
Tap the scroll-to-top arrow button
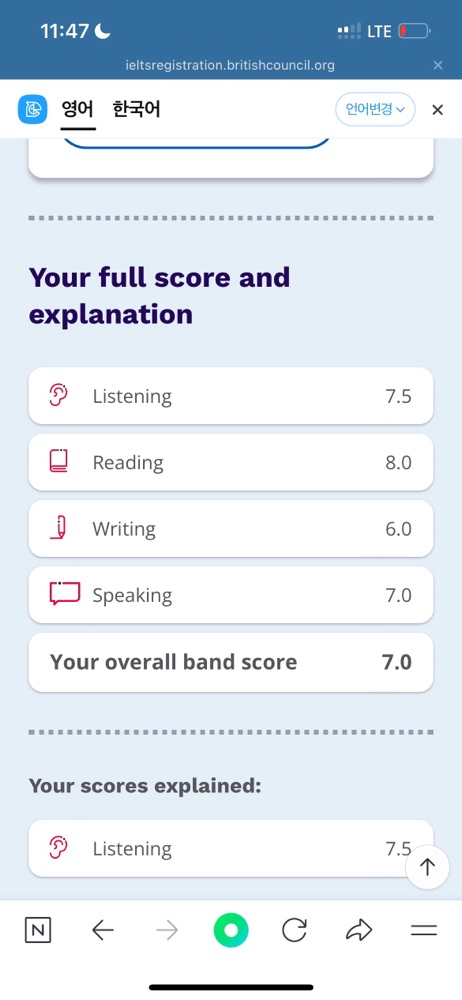coord(428,867)
